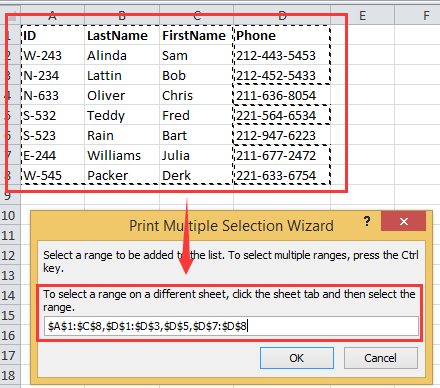Select the Chris first name cell
Screen dimensions: 440x388
pos(196,95)
